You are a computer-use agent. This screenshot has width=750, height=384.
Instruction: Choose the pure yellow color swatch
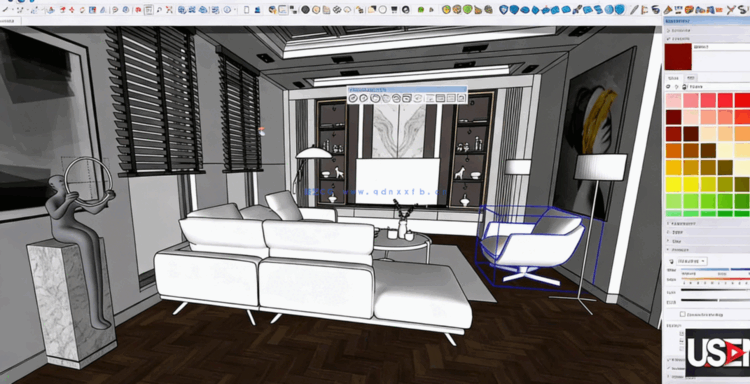pos(673,184)
